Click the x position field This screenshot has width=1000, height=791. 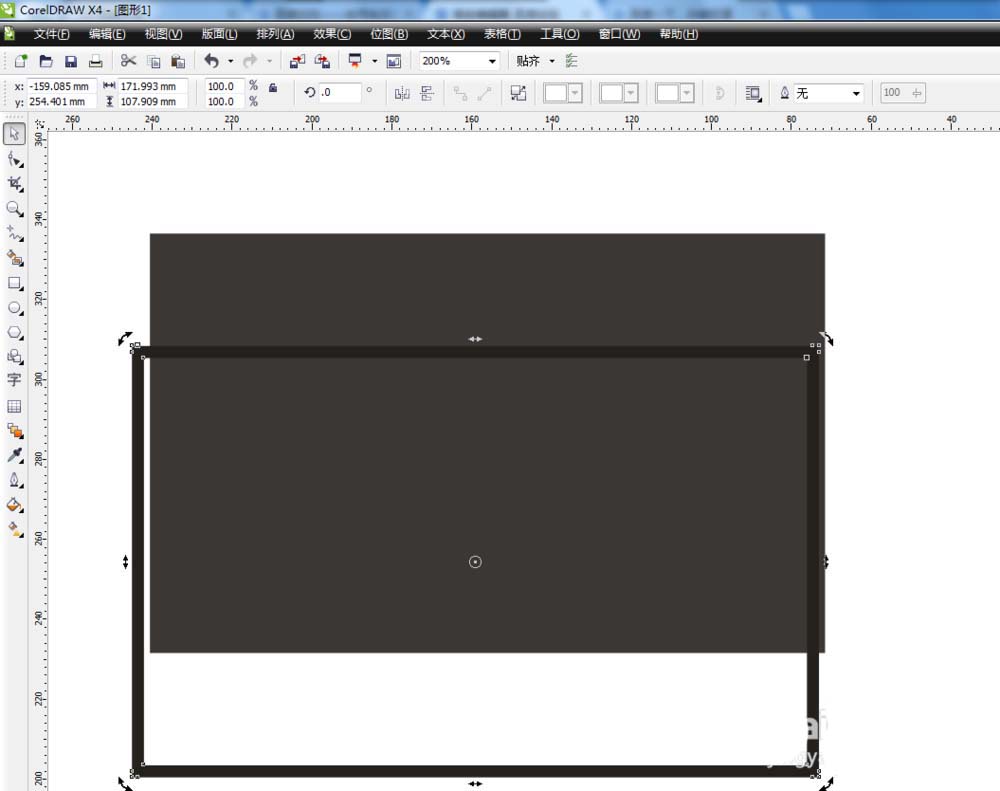[61, 86]
